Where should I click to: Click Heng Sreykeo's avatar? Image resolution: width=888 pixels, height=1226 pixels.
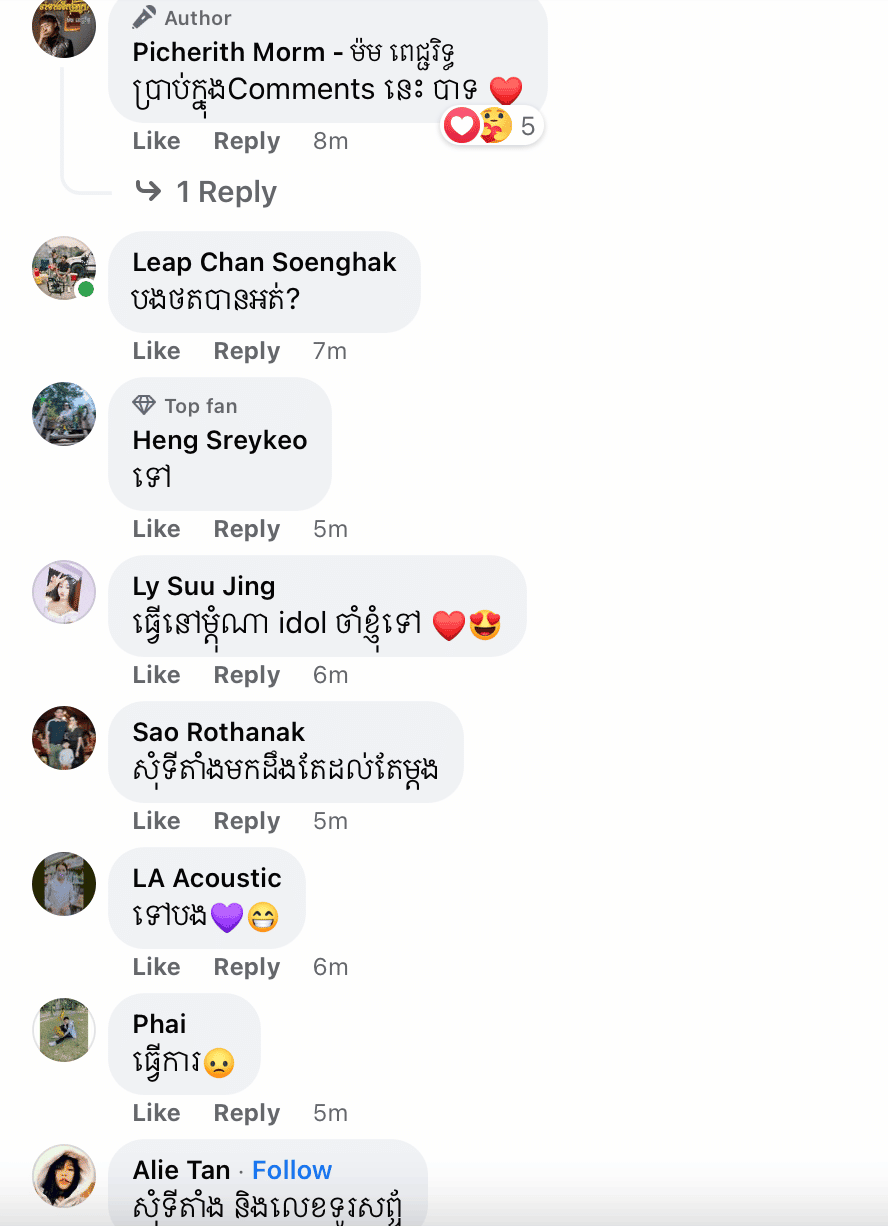pos(64,414)
